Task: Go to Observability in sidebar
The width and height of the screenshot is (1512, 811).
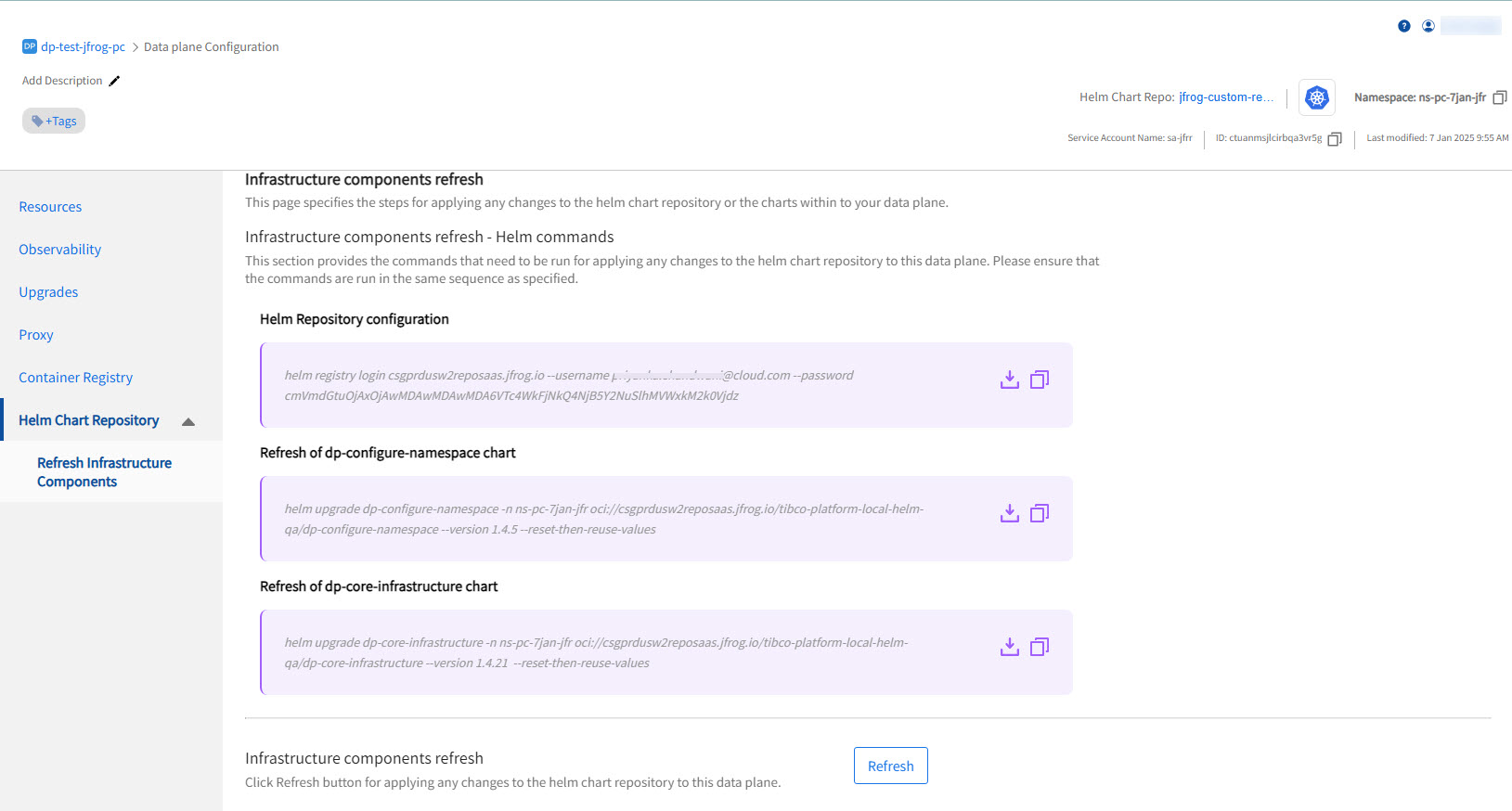Action: tap(59, 250)
